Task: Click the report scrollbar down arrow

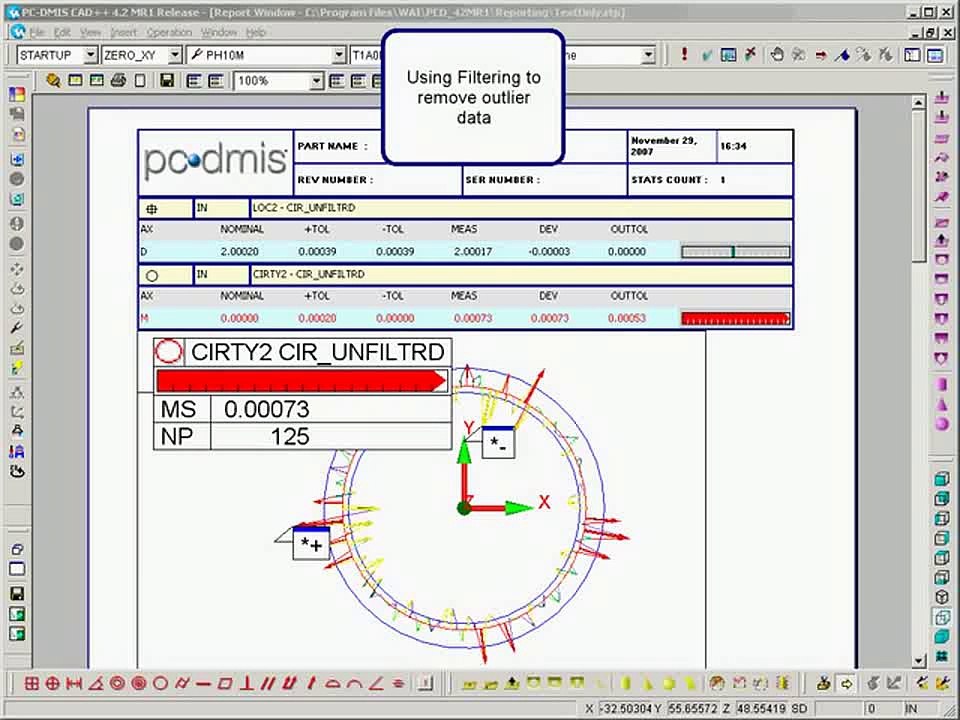Action: (x=918, y=661)
